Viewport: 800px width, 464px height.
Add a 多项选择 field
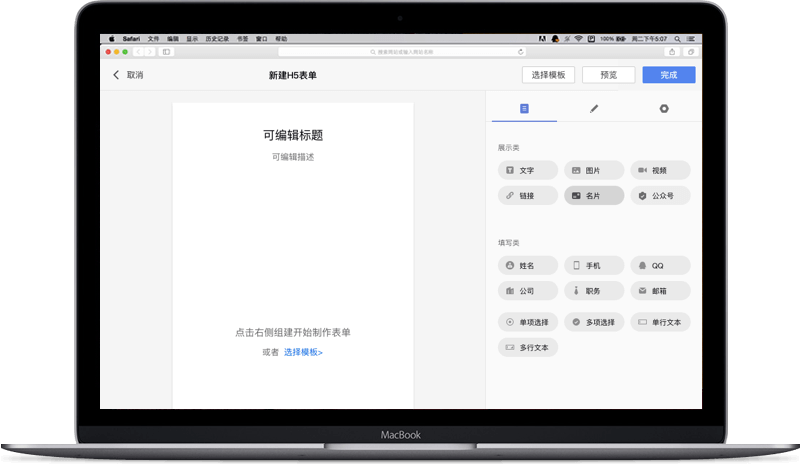(594, 322)
